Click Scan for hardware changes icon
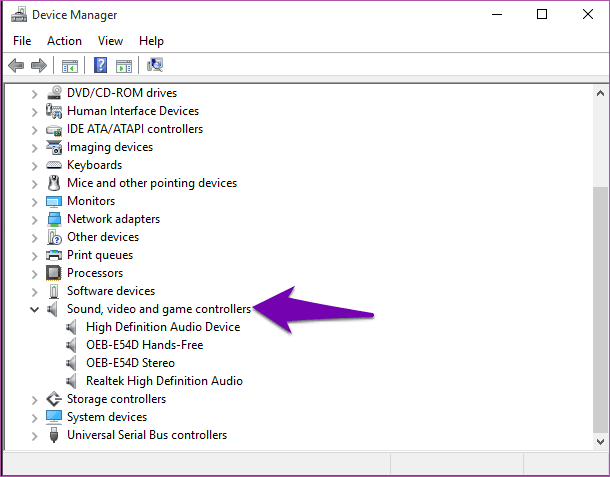 155,66
